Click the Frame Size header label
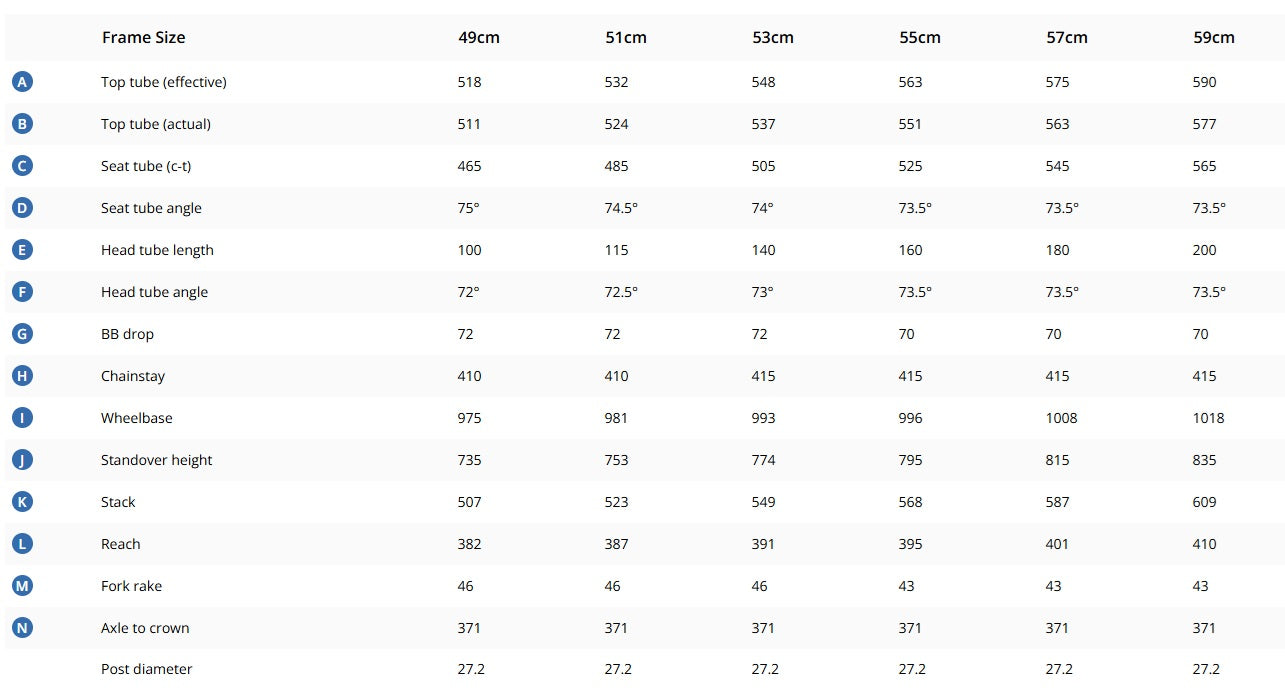This screenshot has width=1285, height=694. [143, 38]
